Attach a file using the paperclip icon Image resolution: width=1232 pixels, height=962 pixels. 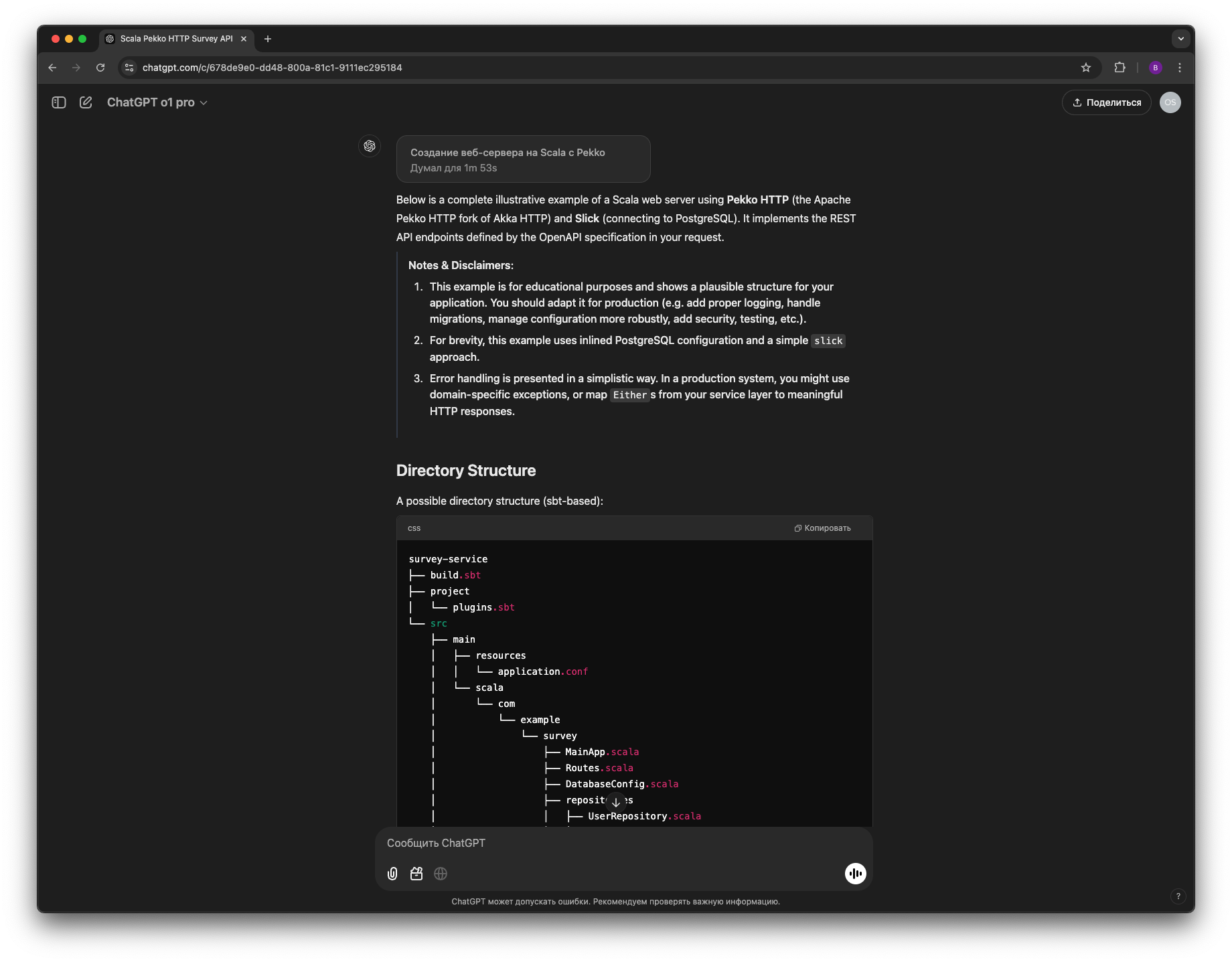(x=392, y=874)
